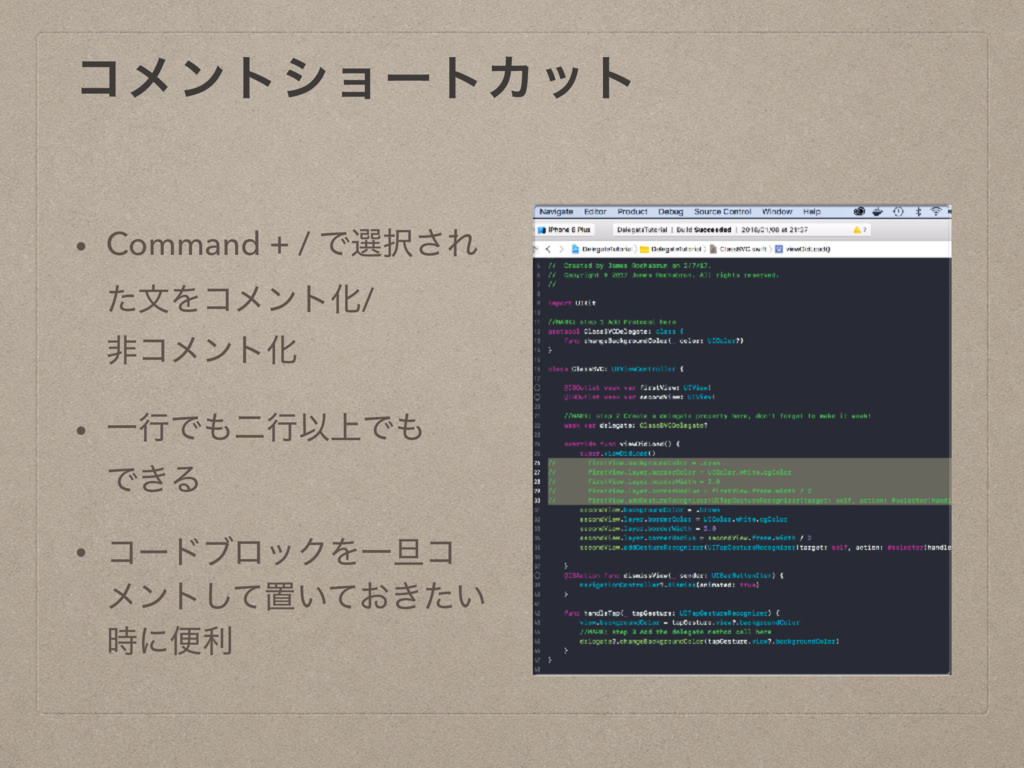
Task: Open the Editor menu
Action: tap(595, 212)
